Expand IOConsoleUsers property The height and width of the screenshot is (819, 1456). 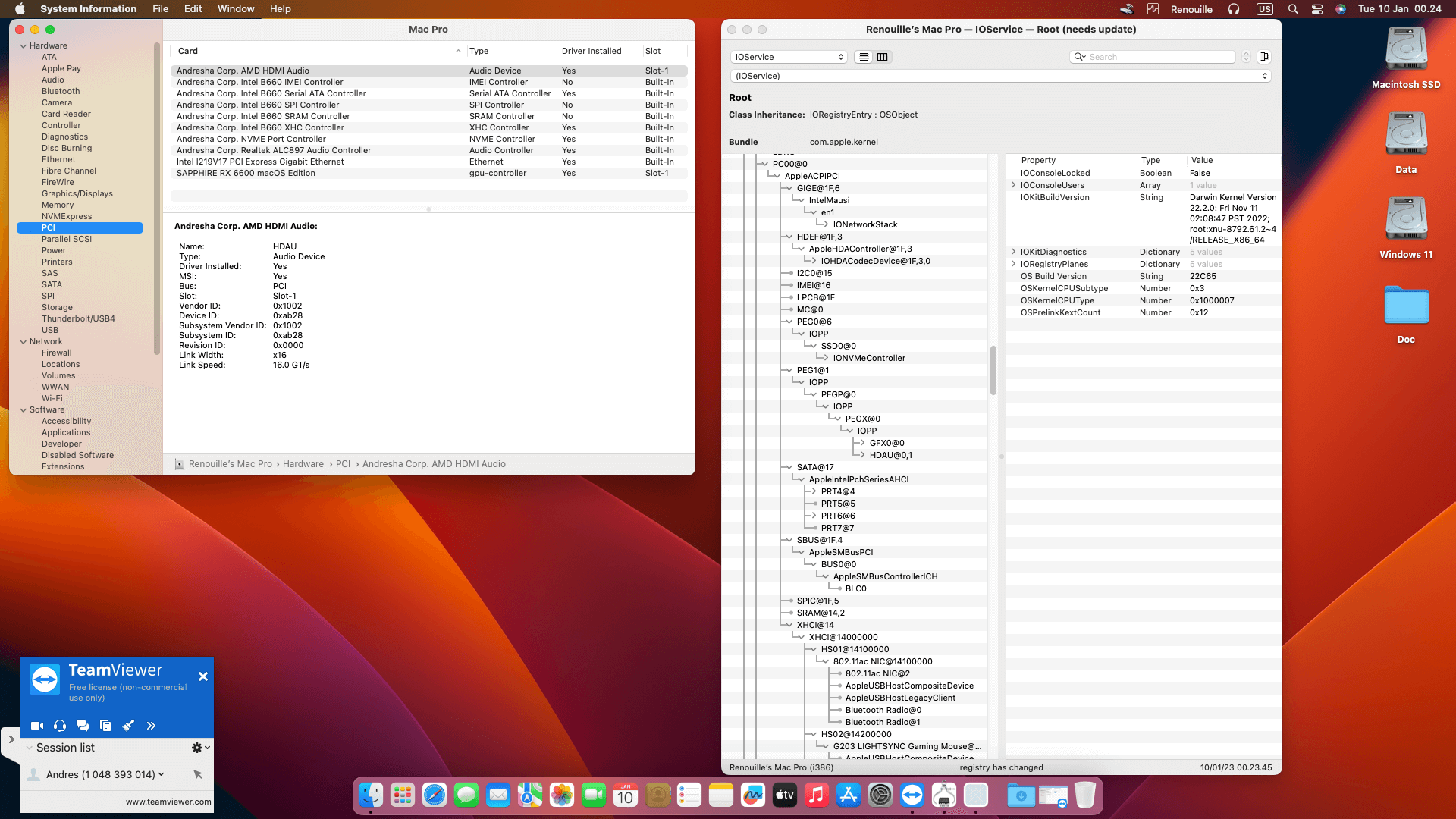coord(1013,185)
